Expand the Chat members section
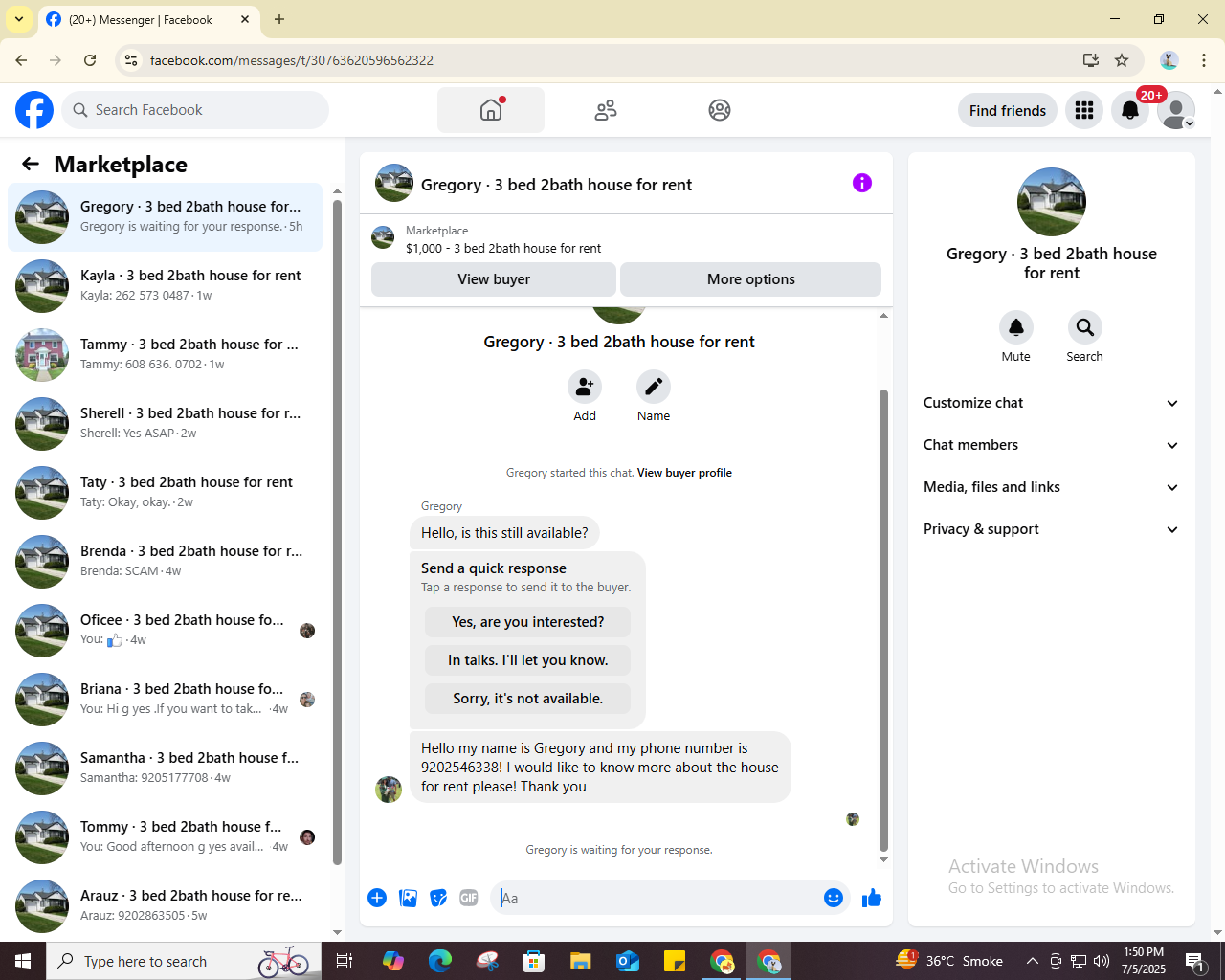Viewport: 1225px width, 980px height. 1052,445
